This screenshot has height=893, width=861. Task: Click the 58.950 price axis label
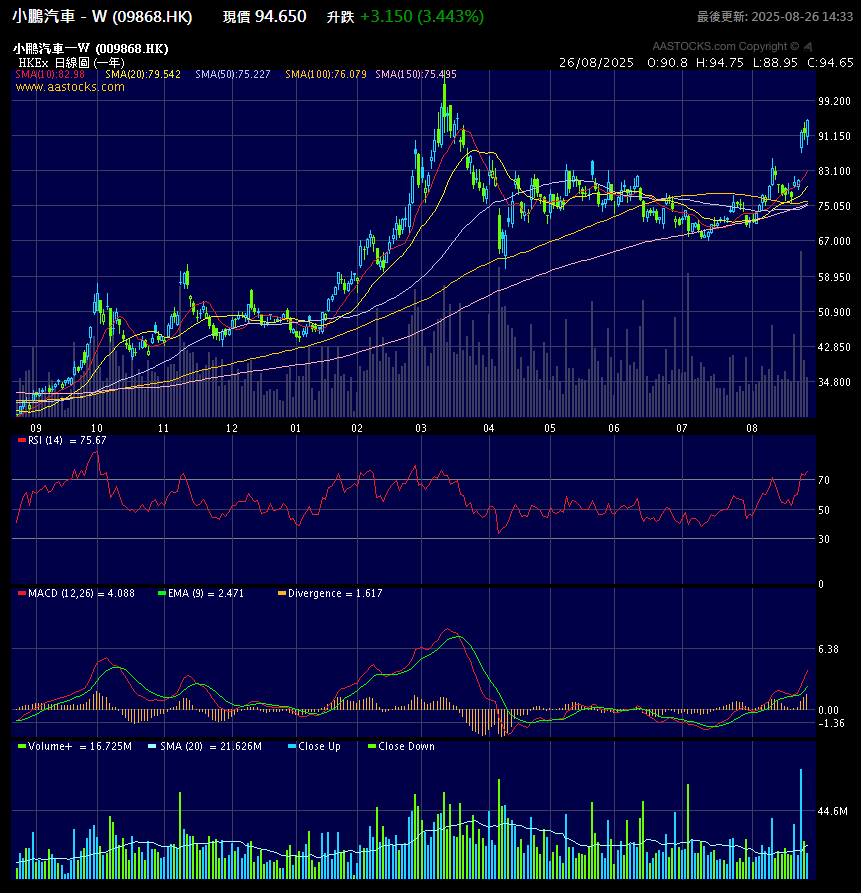click(834, 277)
